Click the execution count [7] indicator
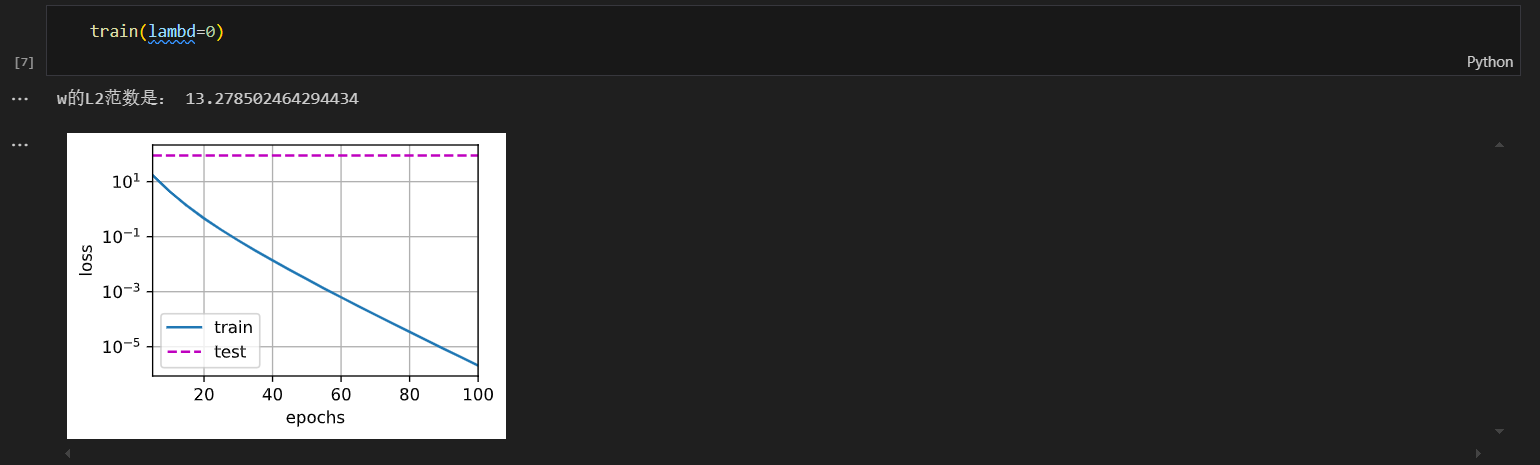Screen dimensions: 1540x465 click(x=24, y=62)
